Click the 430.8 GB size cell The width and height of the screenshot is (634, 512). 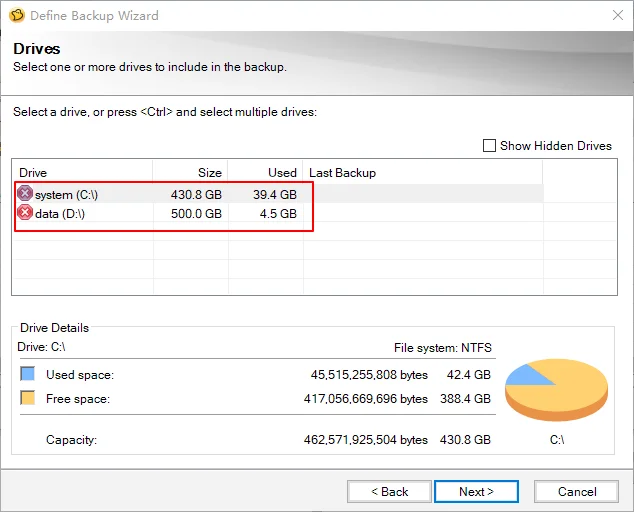click(x=196, y=195)
